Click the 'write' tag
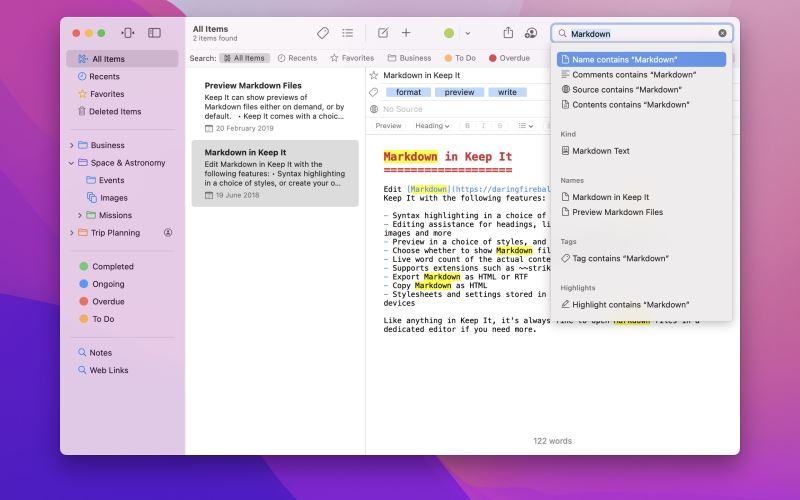 [x=507, y=92]
